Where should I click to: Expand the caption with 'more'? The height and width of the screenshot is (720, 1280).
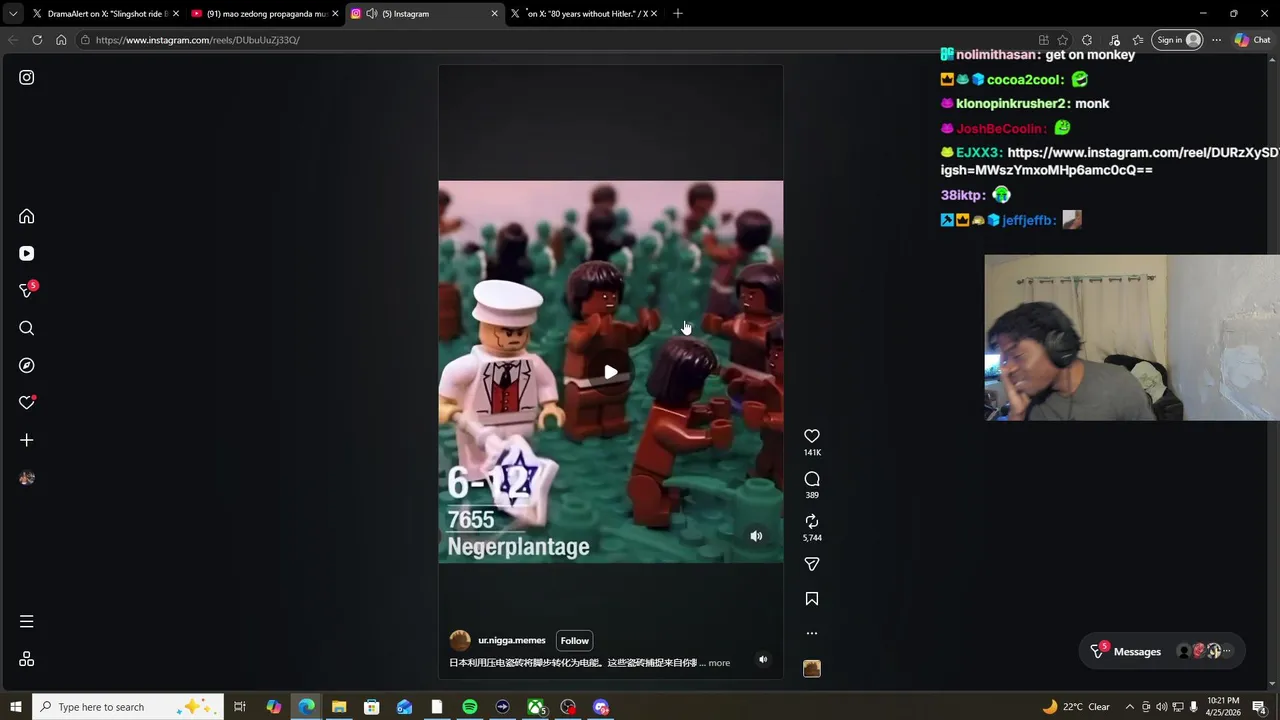(719, 663)
